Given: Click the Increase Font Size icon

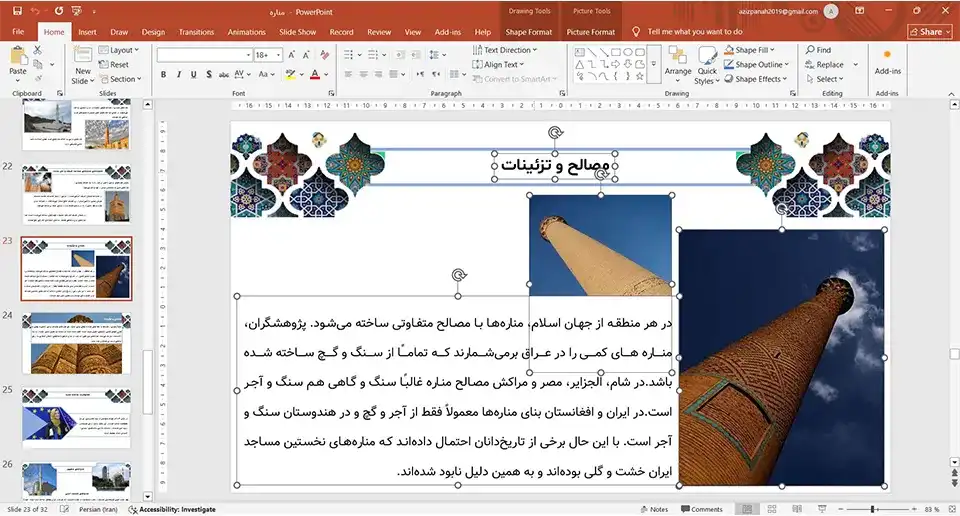Looking at the screenshot, I should (292, 54).
